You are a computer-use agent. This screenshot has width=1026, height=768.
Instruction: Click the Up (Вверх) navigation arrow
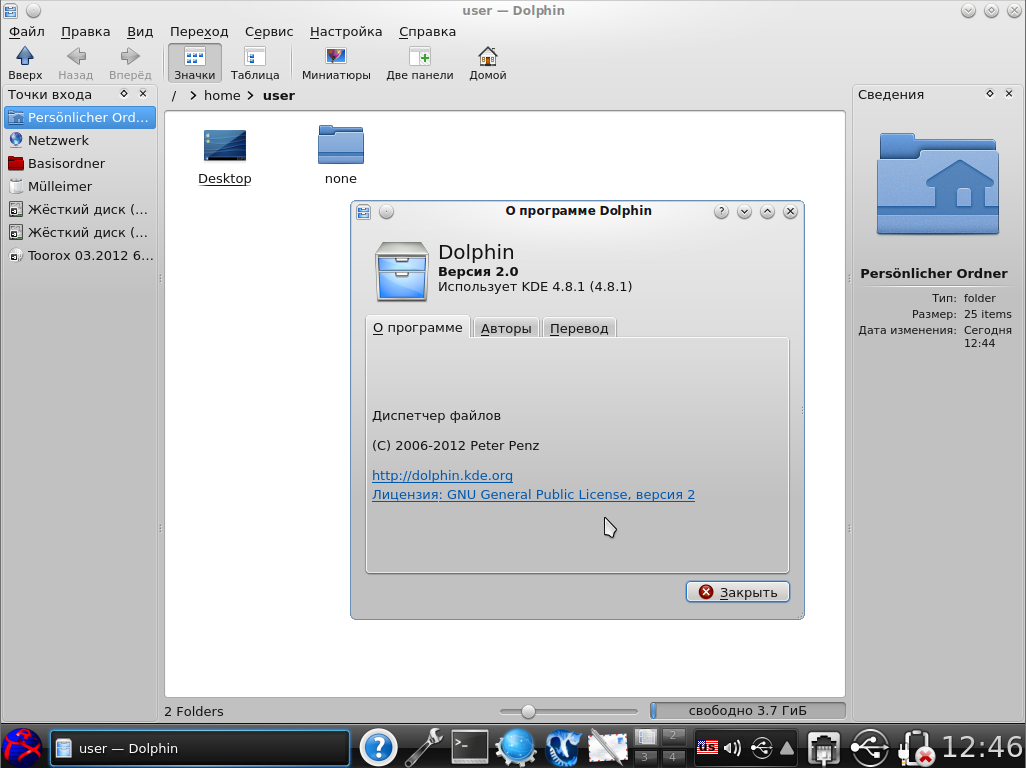pos(25,62)
